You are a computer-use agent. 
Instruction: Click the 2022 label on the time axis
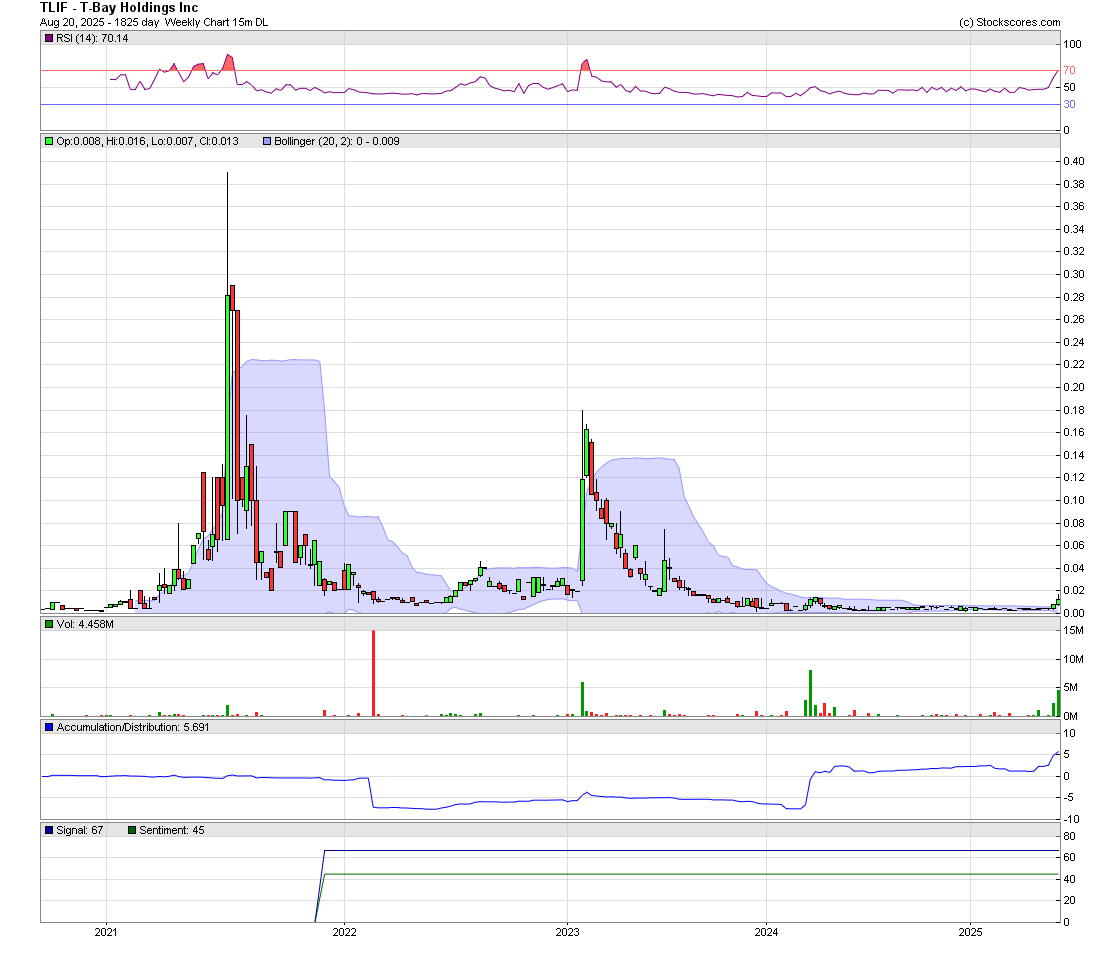pos(344,933)
